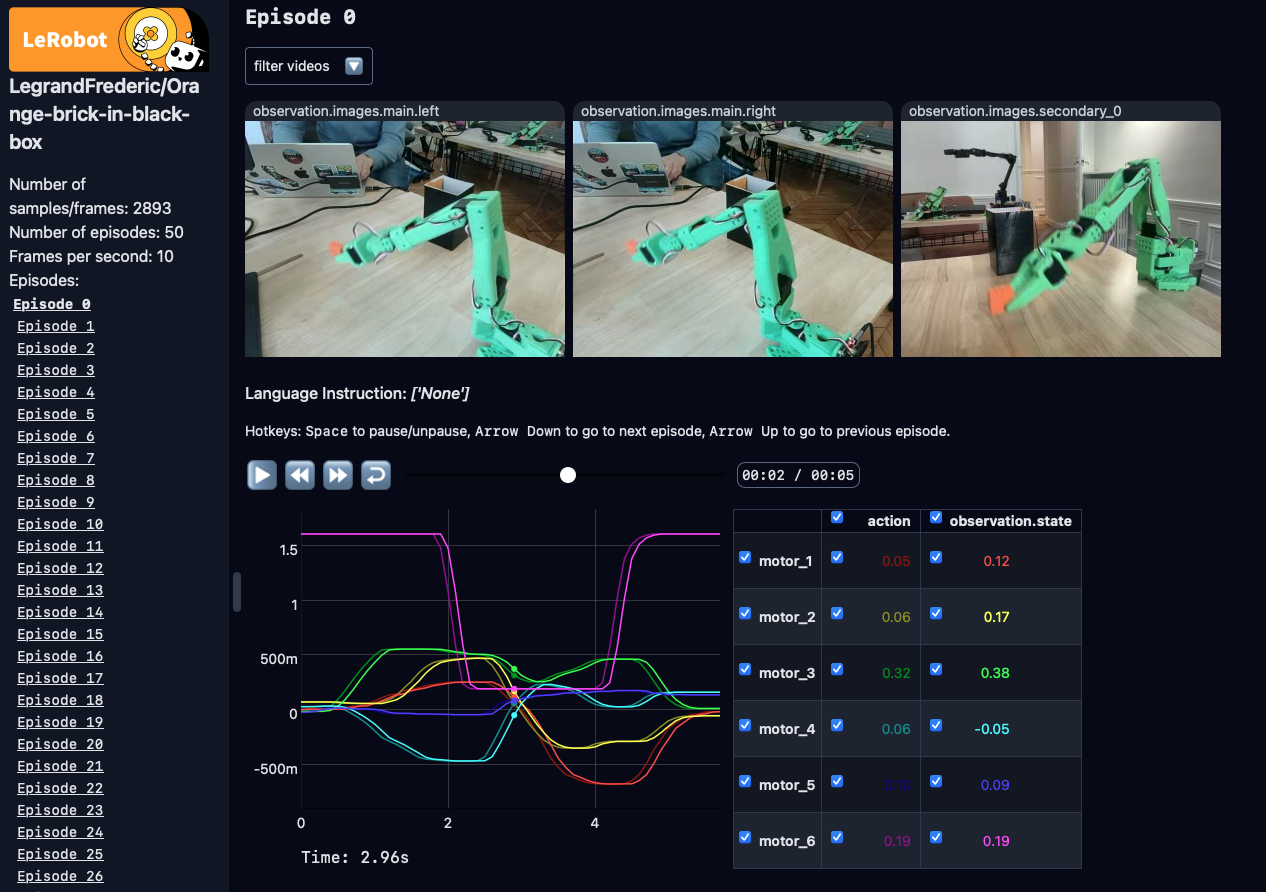This screenshot has height=892, width=1266.
Task: Disable the motor_6 action checkbox
Action: [837, 837]
